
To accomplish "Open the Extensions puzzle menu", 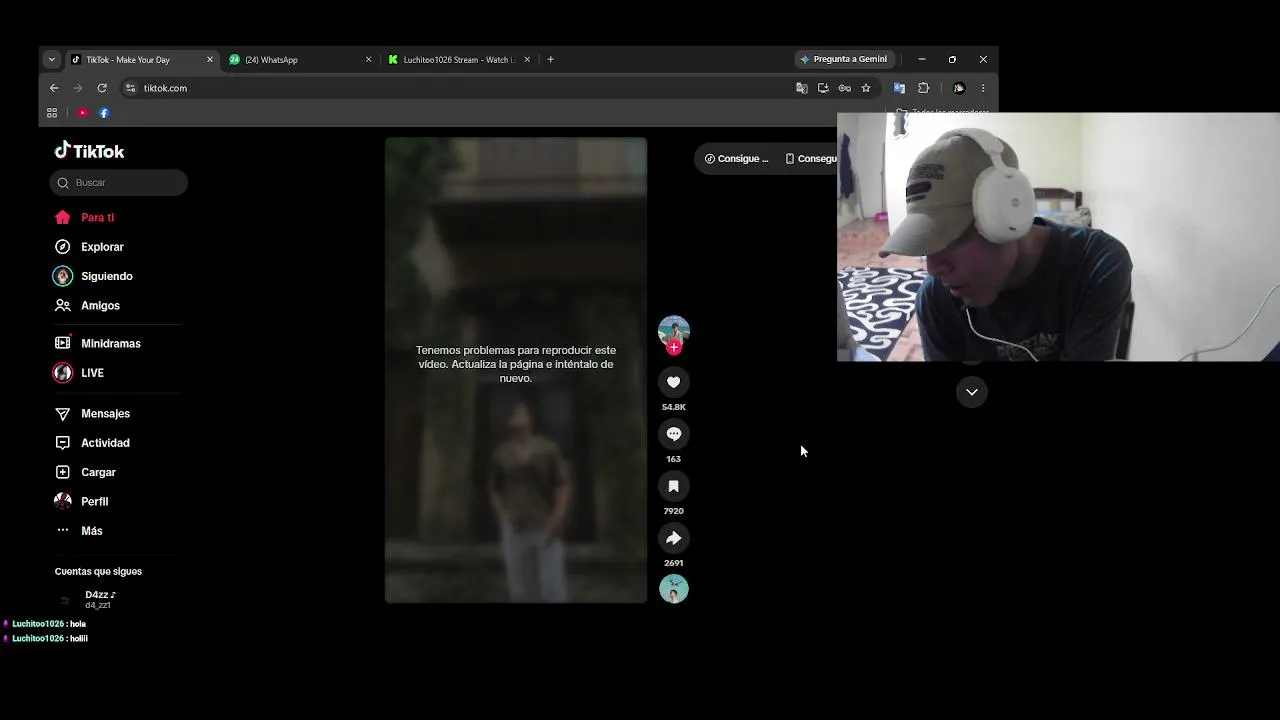I will click(x=923, y=88).
